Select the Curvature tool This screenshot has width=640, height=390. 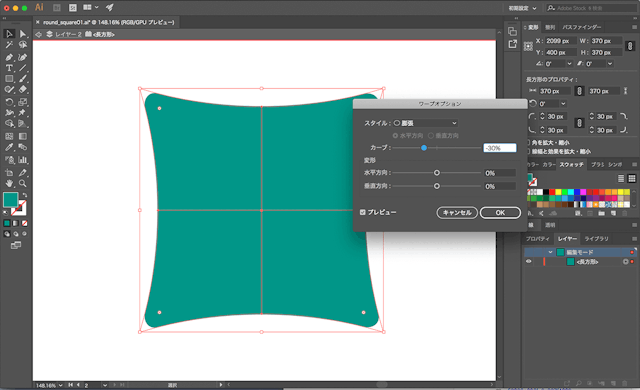click(23, 57)
